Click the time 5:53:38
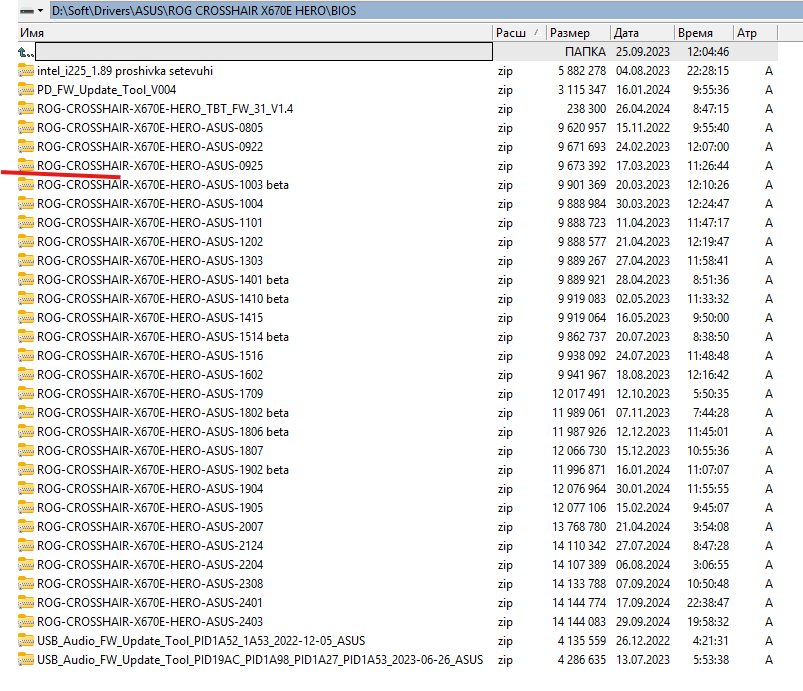Image resolution: width=803 pixels, height=691 pixels. [x=711, y=660]
